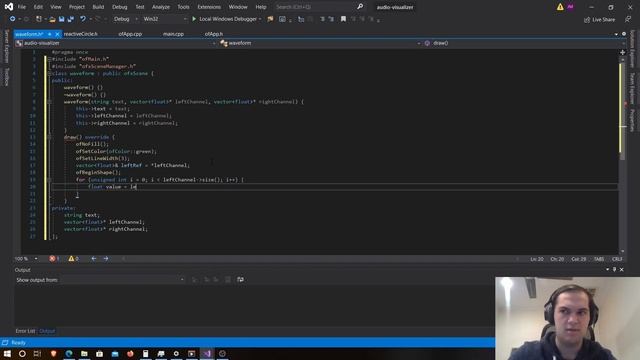This screenshot has width=640, height=360.
Task: Open Output panel window position menu
Action: coord(607,270)
